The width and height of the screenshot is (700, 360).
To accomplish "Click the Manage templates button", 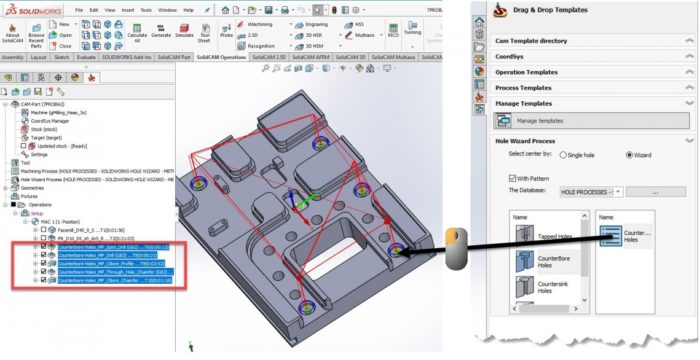I will point(592,121).
